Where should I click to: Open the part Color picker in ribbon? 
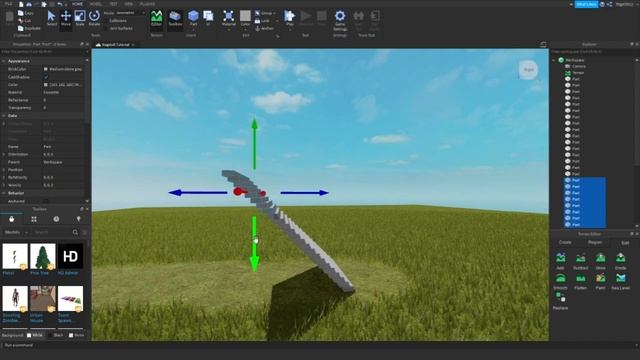(245, 19)
